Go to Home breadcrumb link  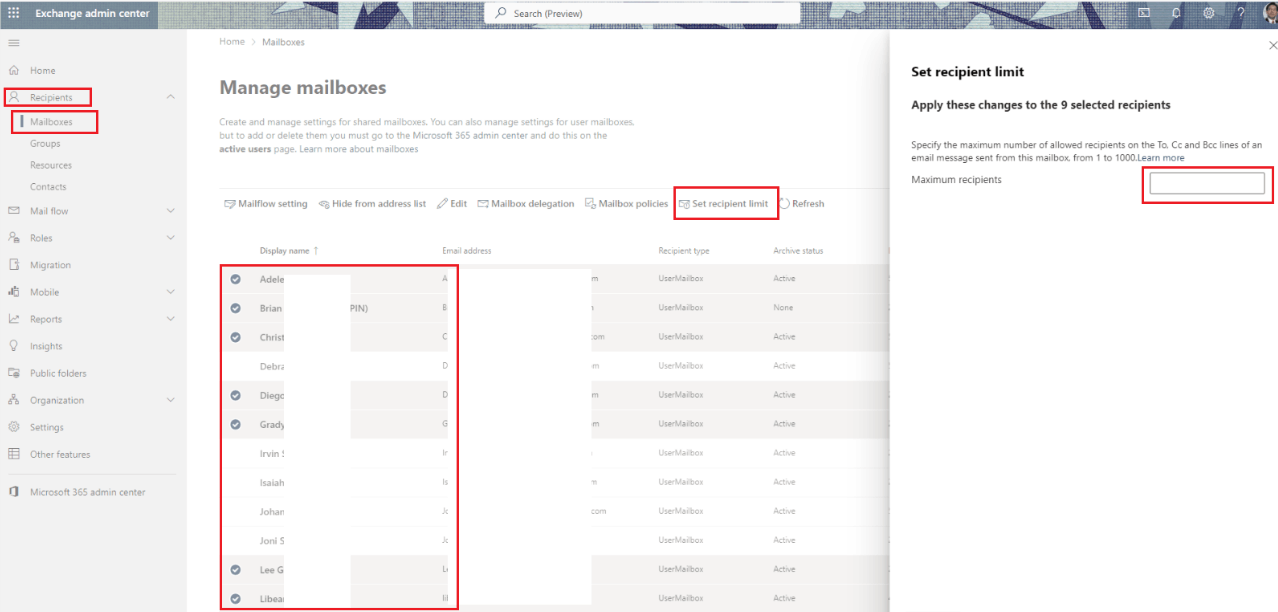[232, 42]
